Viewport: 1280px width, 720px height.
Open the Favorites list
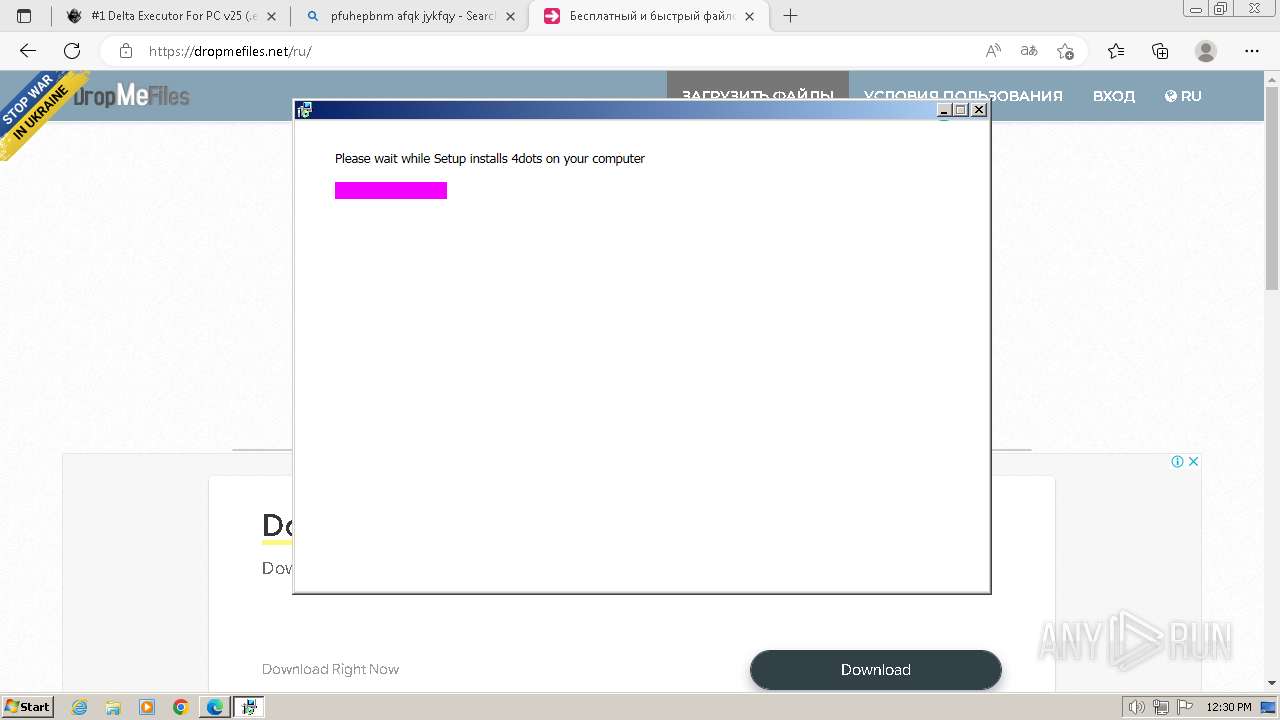pos(1116,51)
